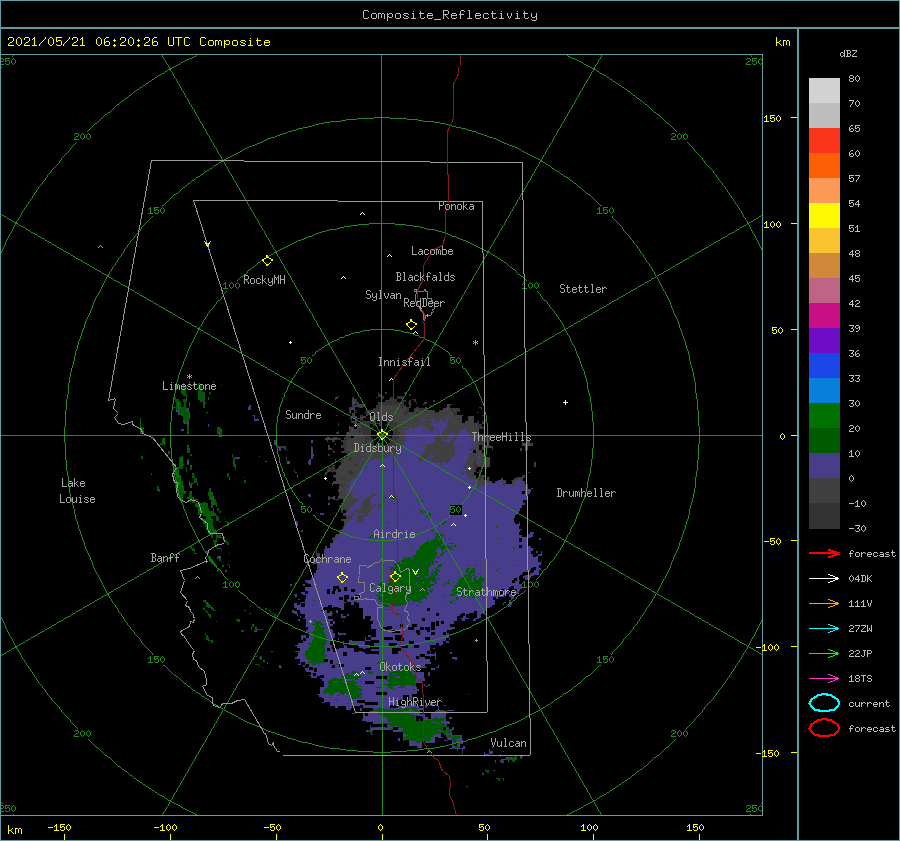
Task: Click the red forecast arrow in legend
Action: coord(824,553)
